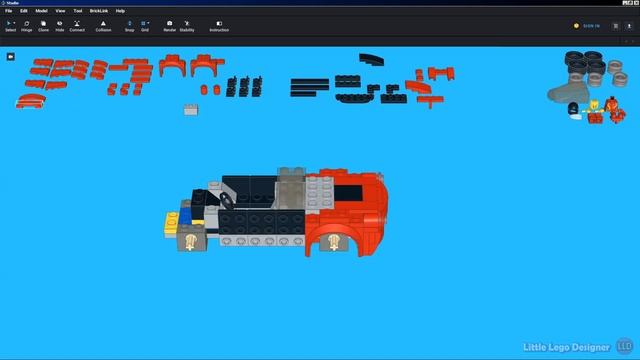Viewport: 640px width, 360px height.
Task: Select the black tires stack in the viewport corner
Action: [x=584, y=62]
